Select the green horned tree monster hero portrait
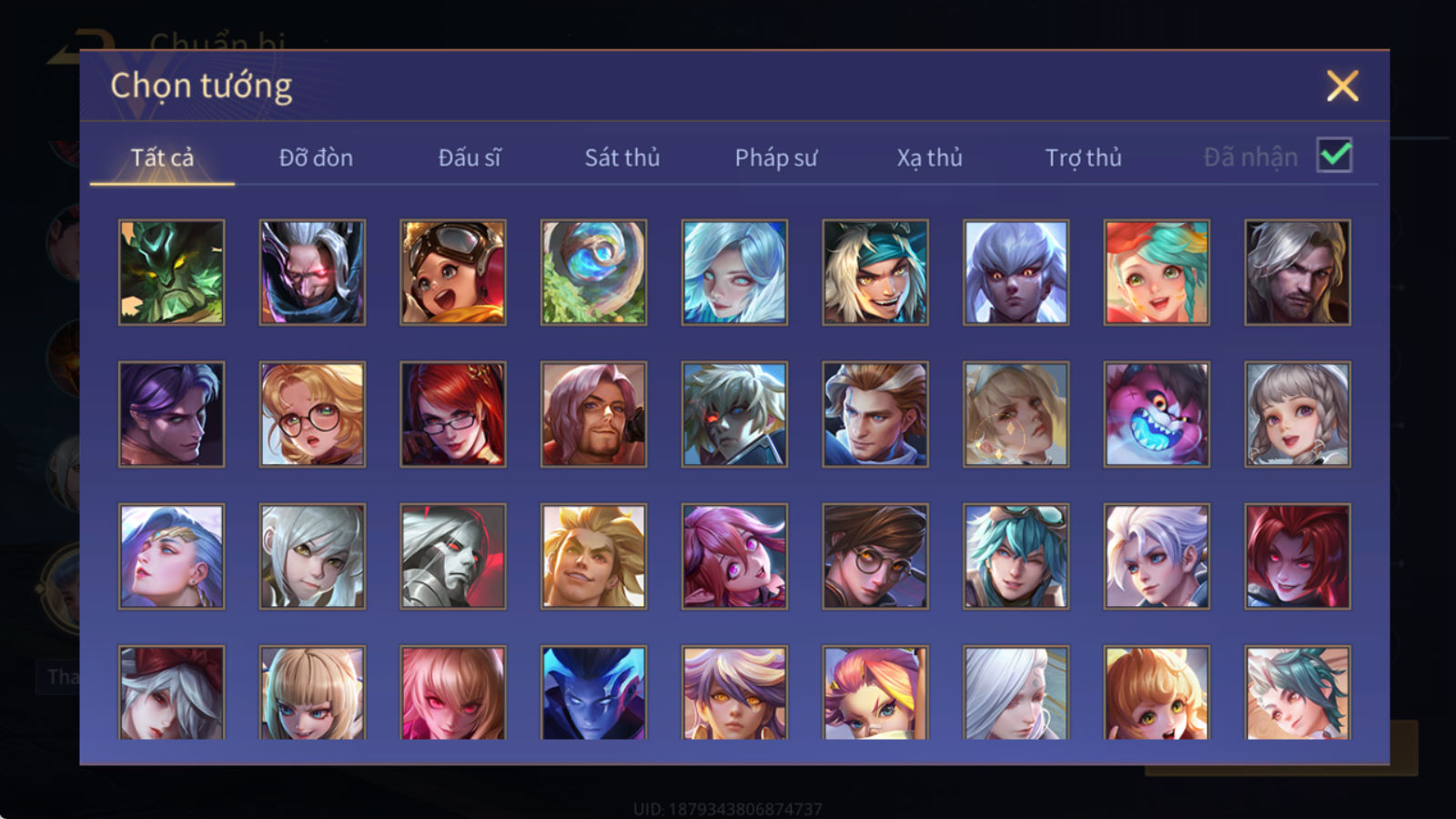The image size is (1456, 819). point(171,272)
